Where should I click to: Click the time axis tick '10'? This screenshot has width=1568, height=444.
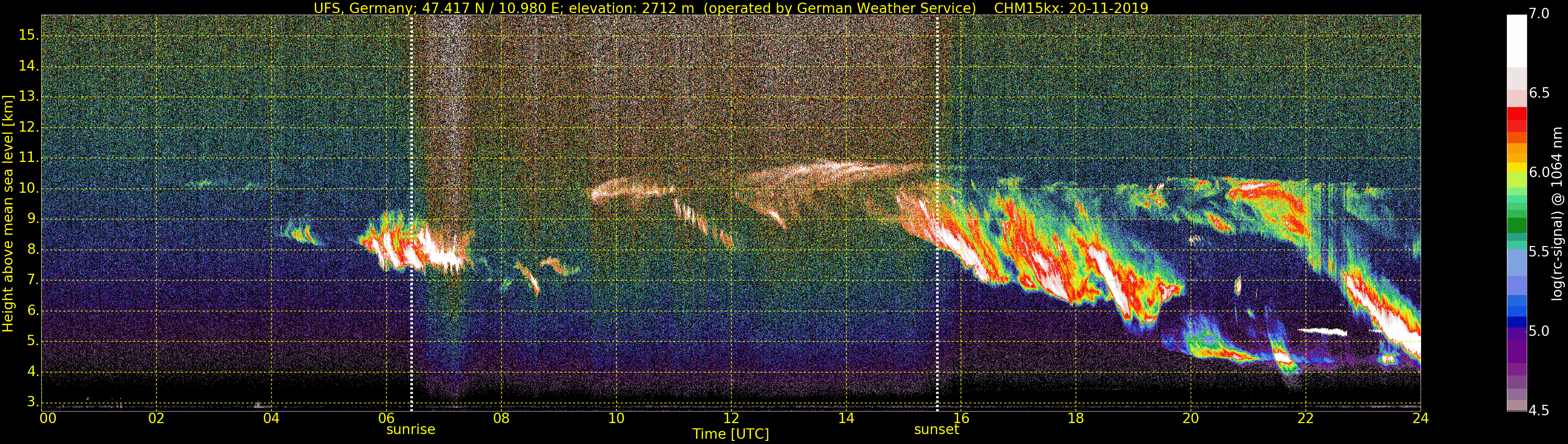616,418
